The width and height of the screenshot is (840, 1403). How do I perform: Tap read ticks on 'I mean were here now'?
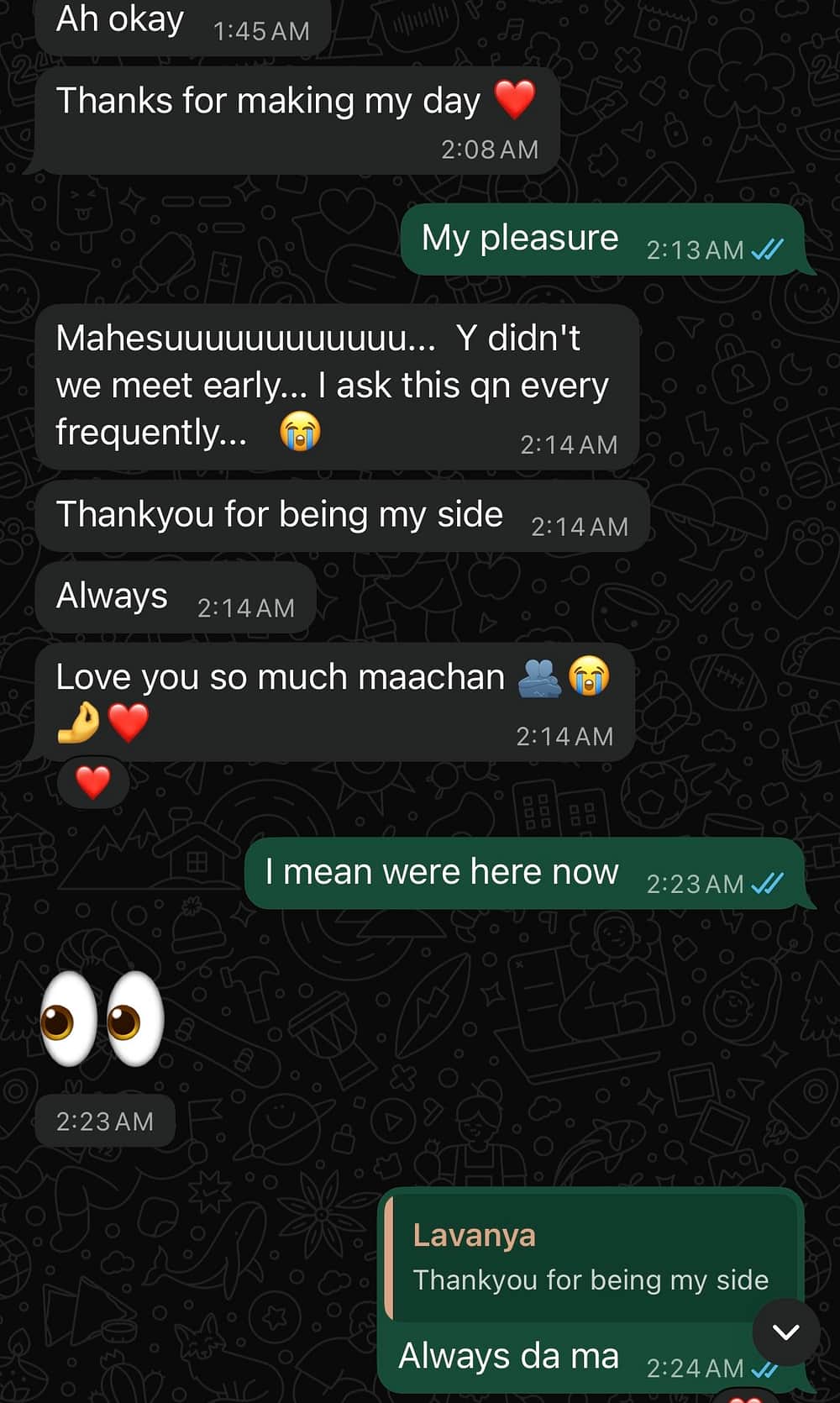[767, 883]
